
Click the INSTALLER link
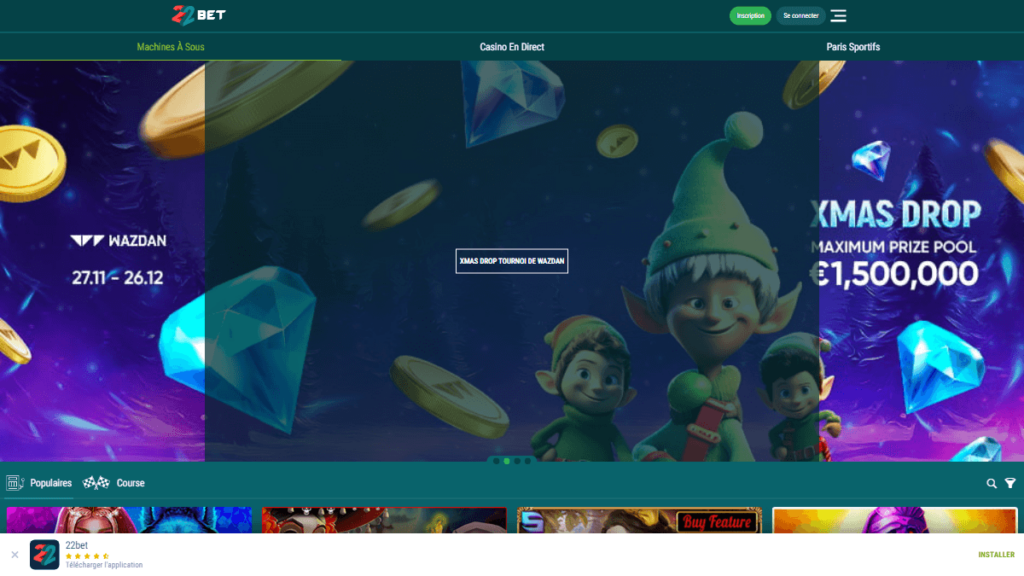coord(996,554)
